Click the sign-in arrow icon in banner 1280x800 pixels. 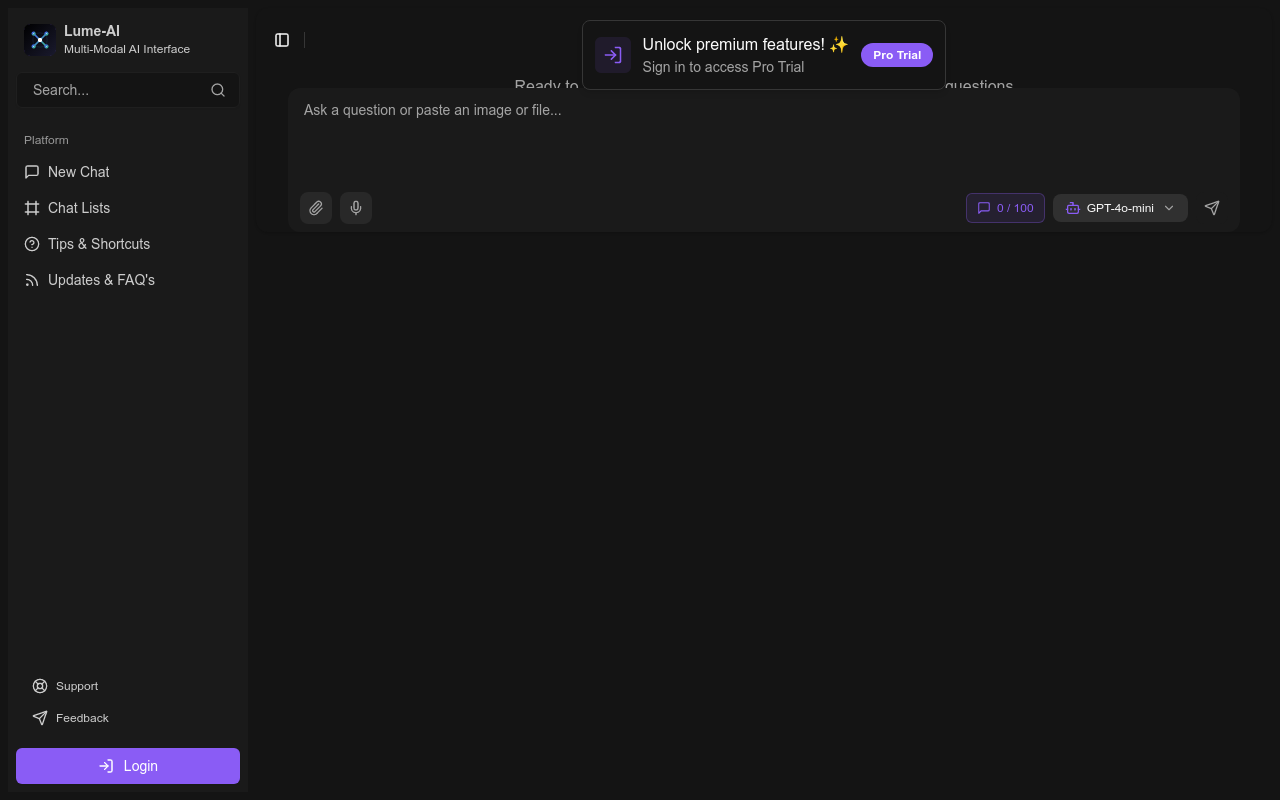pos(613,55)
